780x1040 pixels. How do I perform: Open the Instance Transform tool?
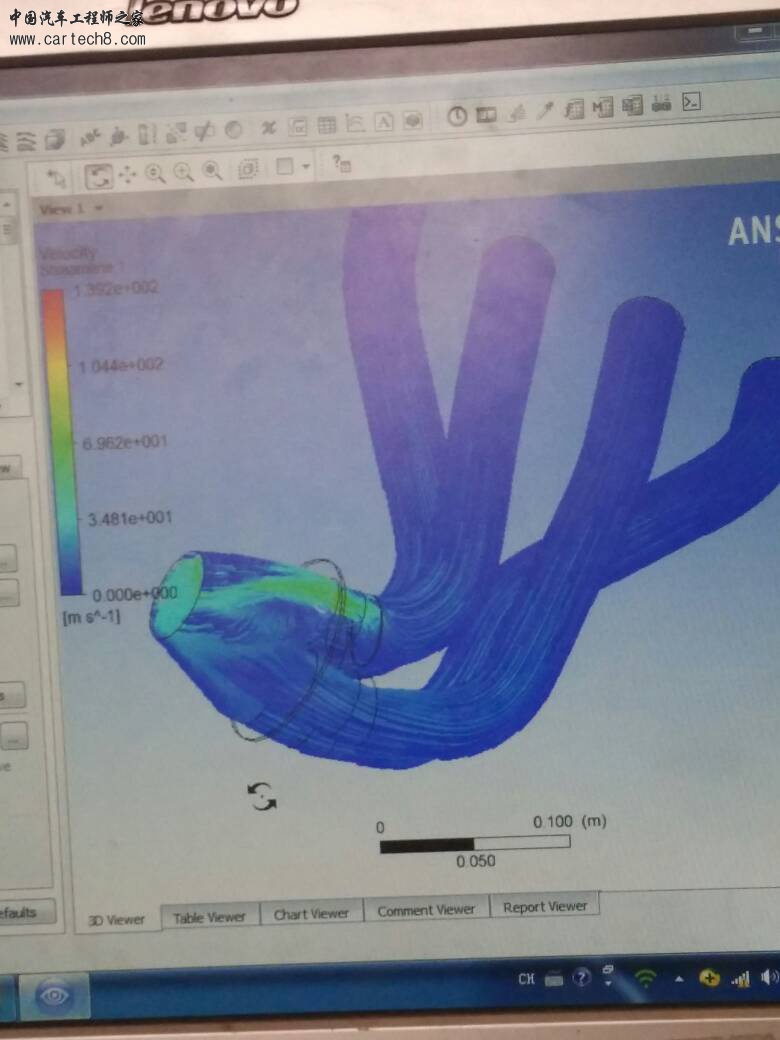(176, 133)
